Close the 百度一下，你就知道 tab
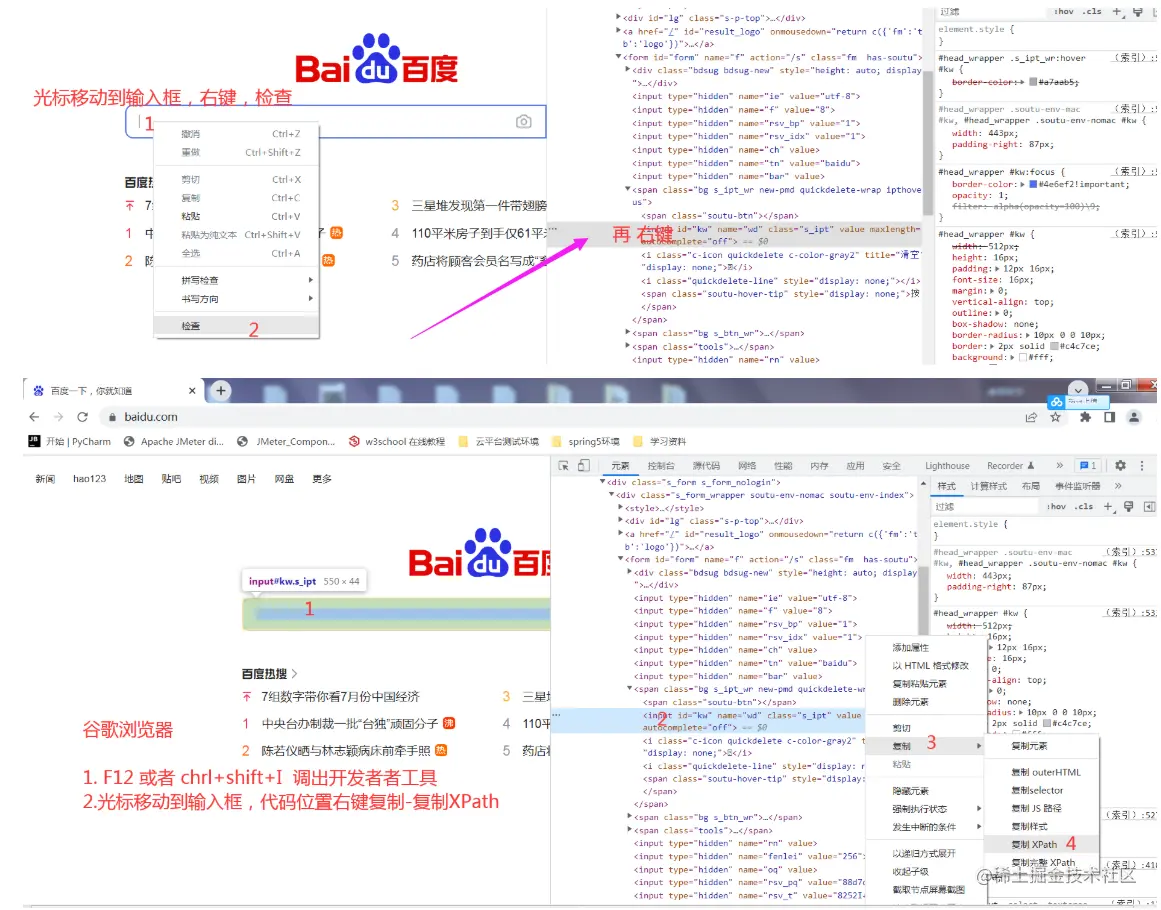 [x=193, y=390]
